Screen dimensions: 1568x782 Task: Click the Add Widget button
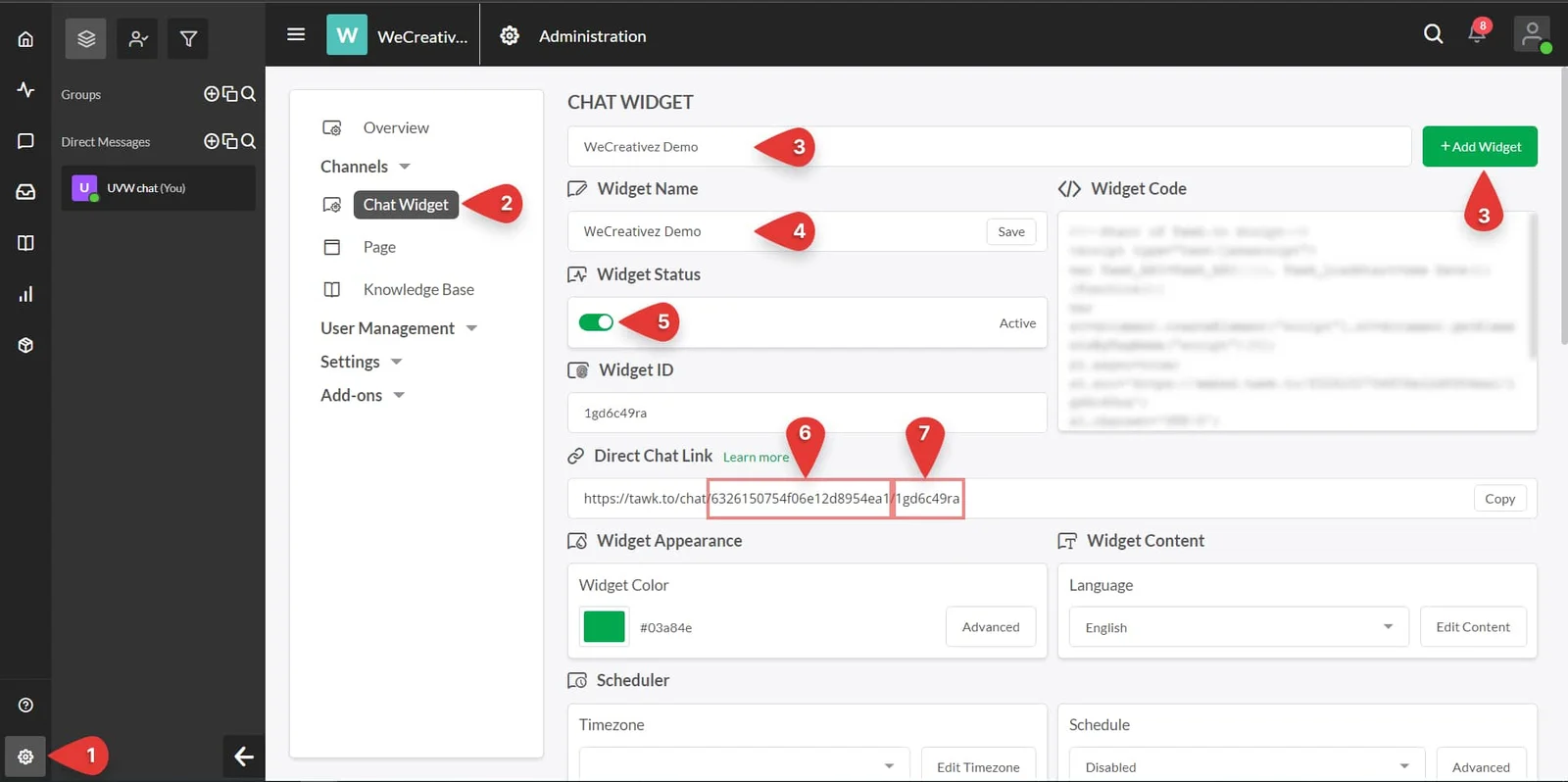coord(1480,146)
